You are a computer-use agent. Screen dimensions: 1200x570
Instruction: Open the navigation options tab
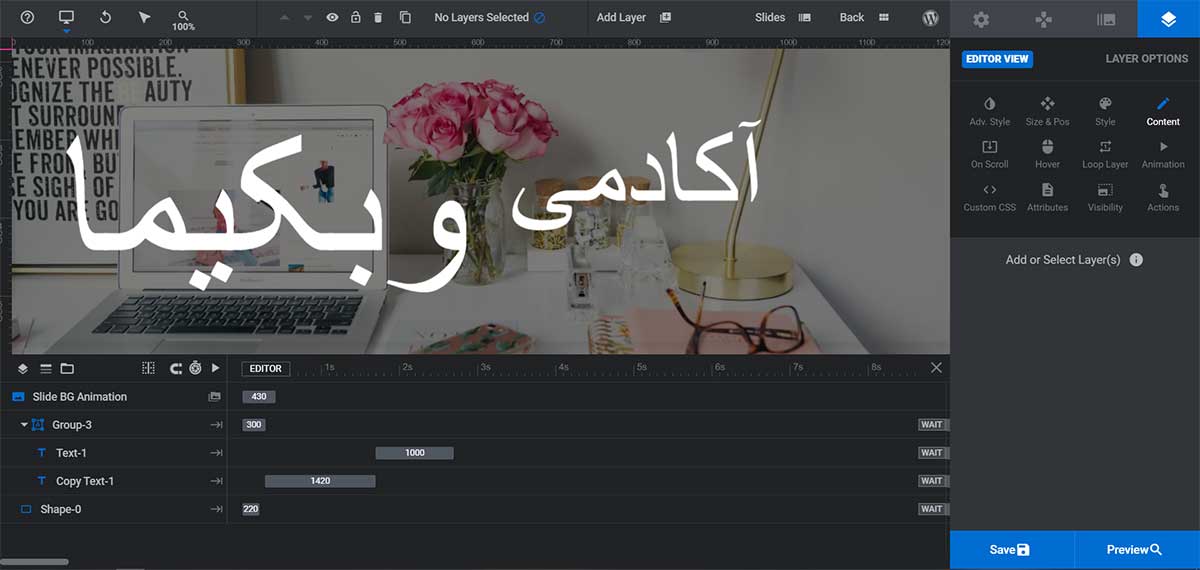tap(1043, 19)
